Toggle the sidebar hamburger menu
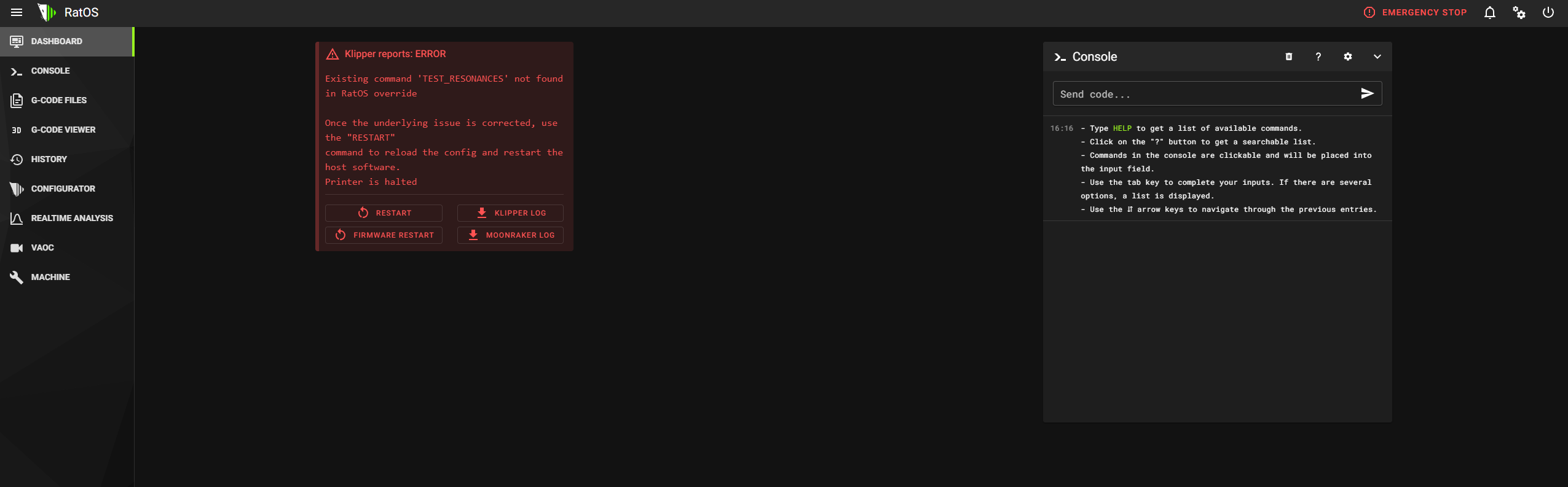 (x=17, y=12)
